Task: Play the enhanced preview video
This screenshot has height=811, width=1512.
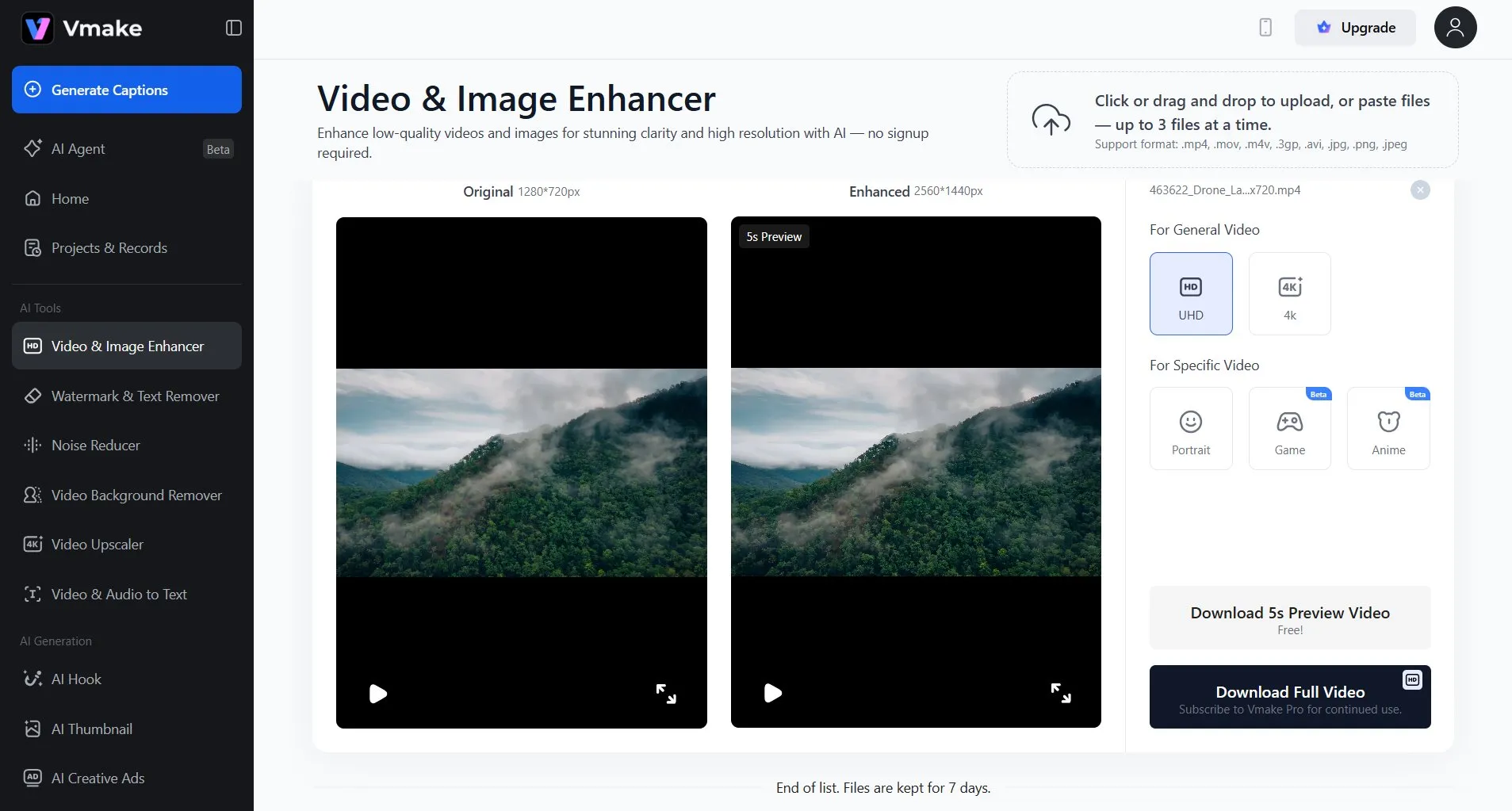Action: (x=773, y=693)
